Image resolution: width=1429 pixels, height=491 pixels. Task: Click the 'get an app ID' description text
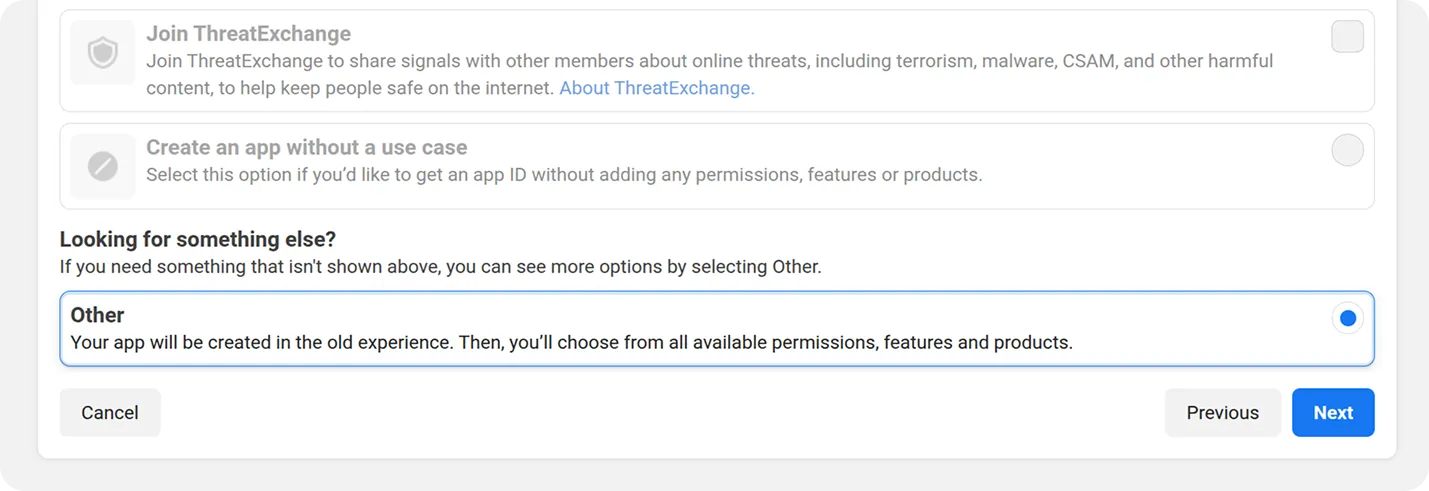564,175
